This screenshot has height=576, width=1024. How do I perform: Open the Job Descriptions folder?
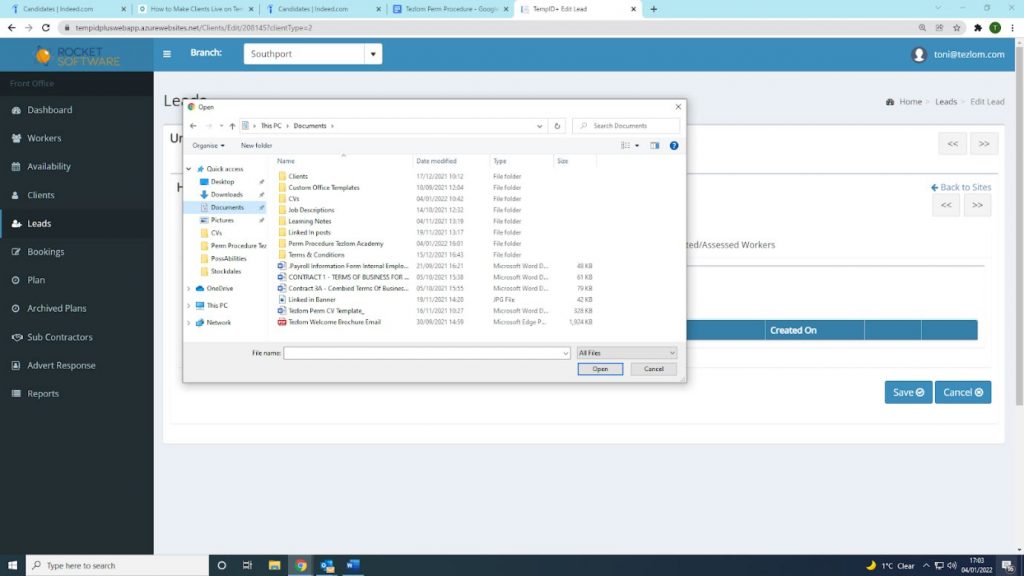point(311,210)
